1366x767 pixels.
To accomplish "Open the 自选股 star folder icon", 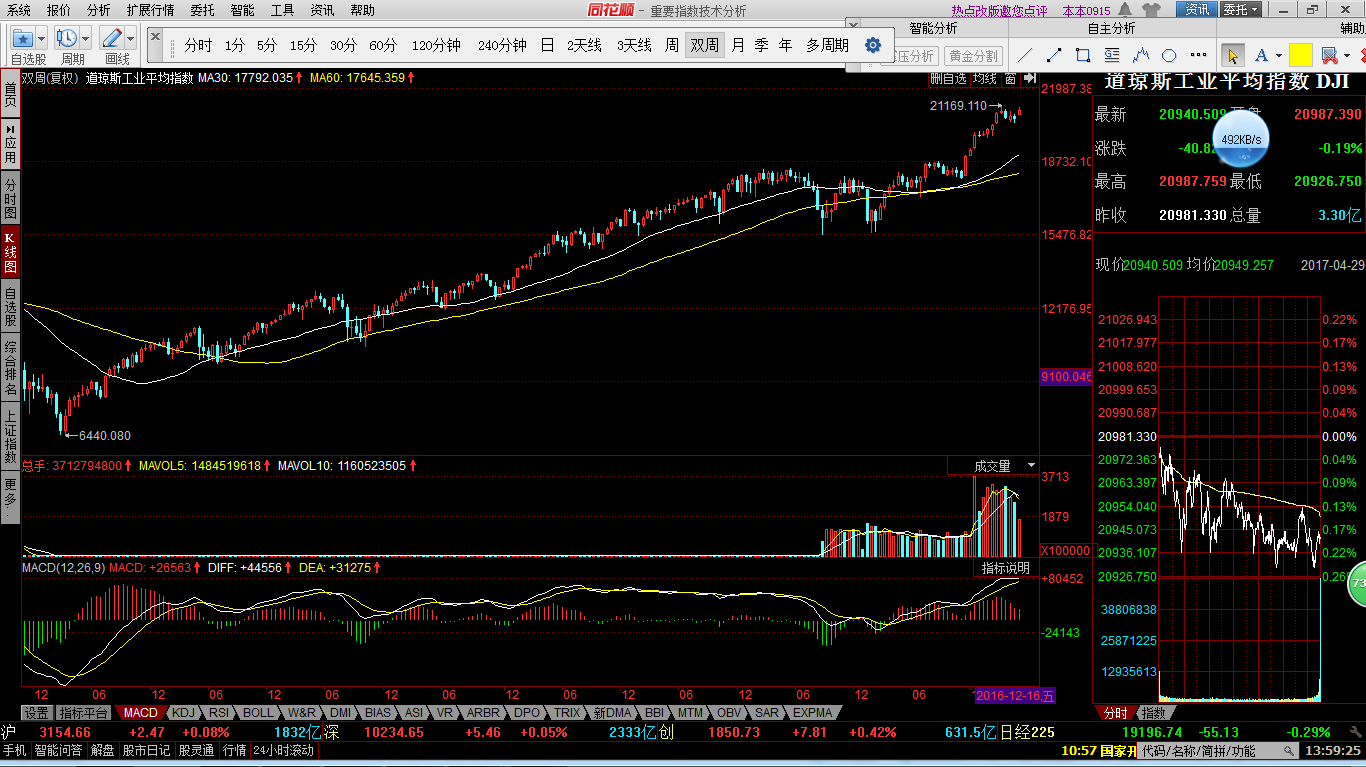I will pos(22,38).
